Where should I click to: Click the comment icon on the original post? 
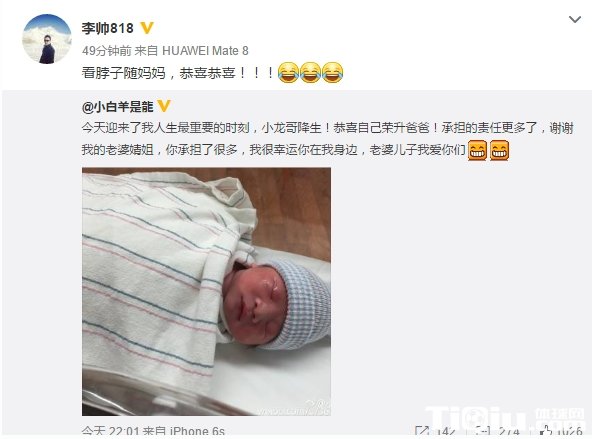tap(483, 431)
